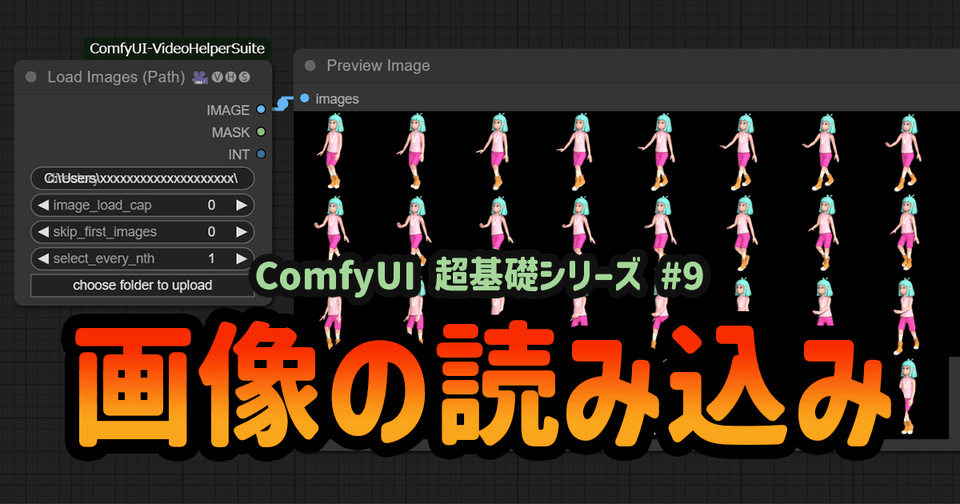Click the C:\Users directory path field

(x=143, y=178)
